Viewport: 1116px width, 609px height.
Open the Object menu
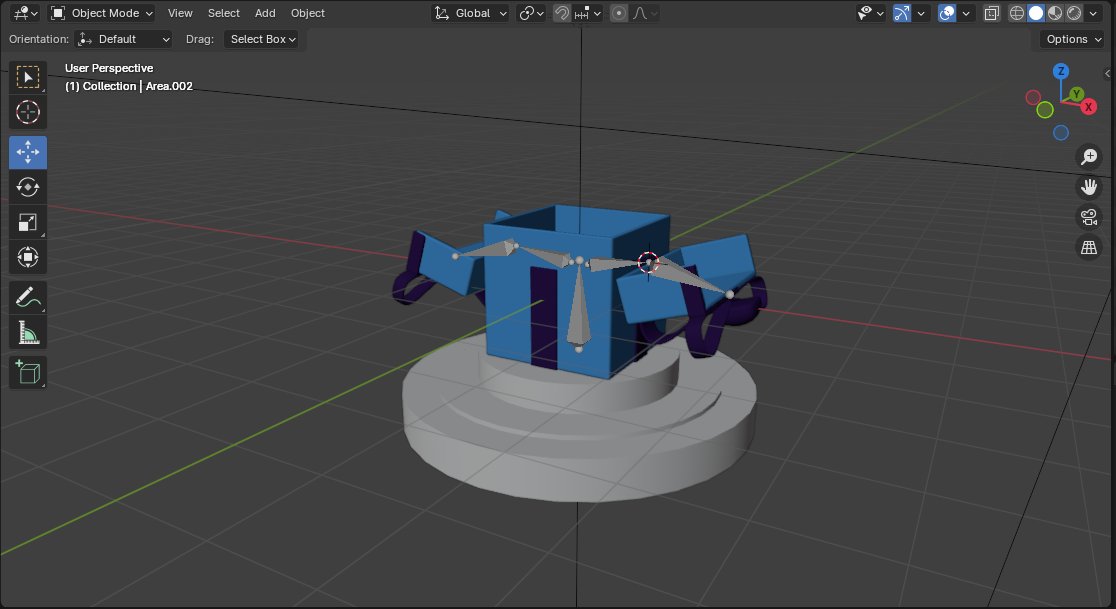pos(307,13)
